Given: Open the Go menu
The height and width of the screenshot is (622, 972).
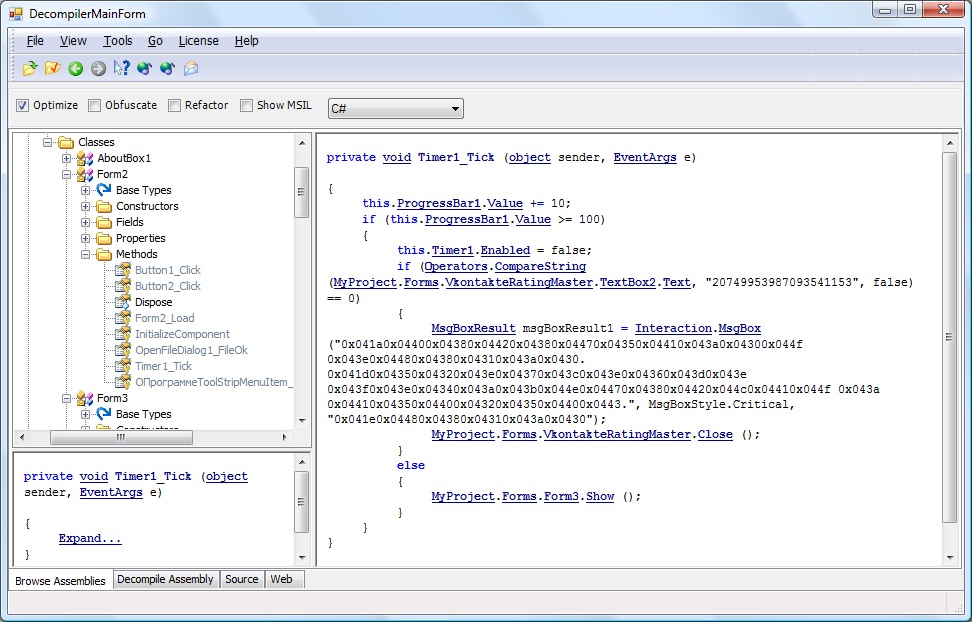Looking at the screenshot, I should [155, 41].
